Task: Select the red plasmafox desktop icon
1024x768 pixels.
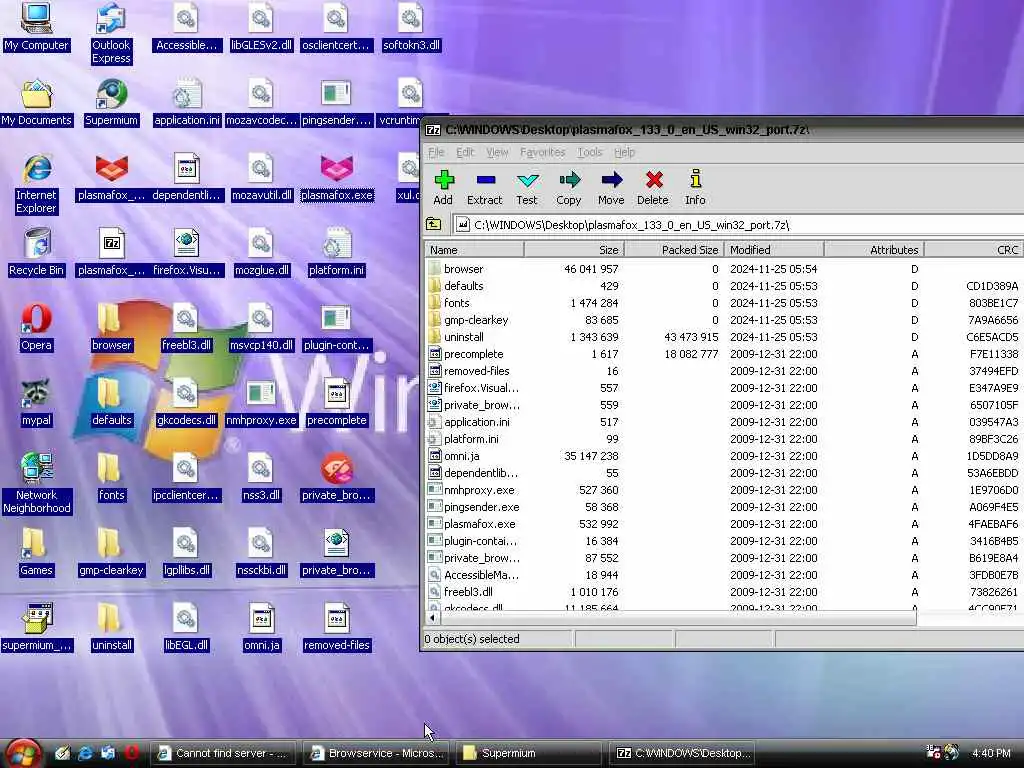Action: pos(111,178)
